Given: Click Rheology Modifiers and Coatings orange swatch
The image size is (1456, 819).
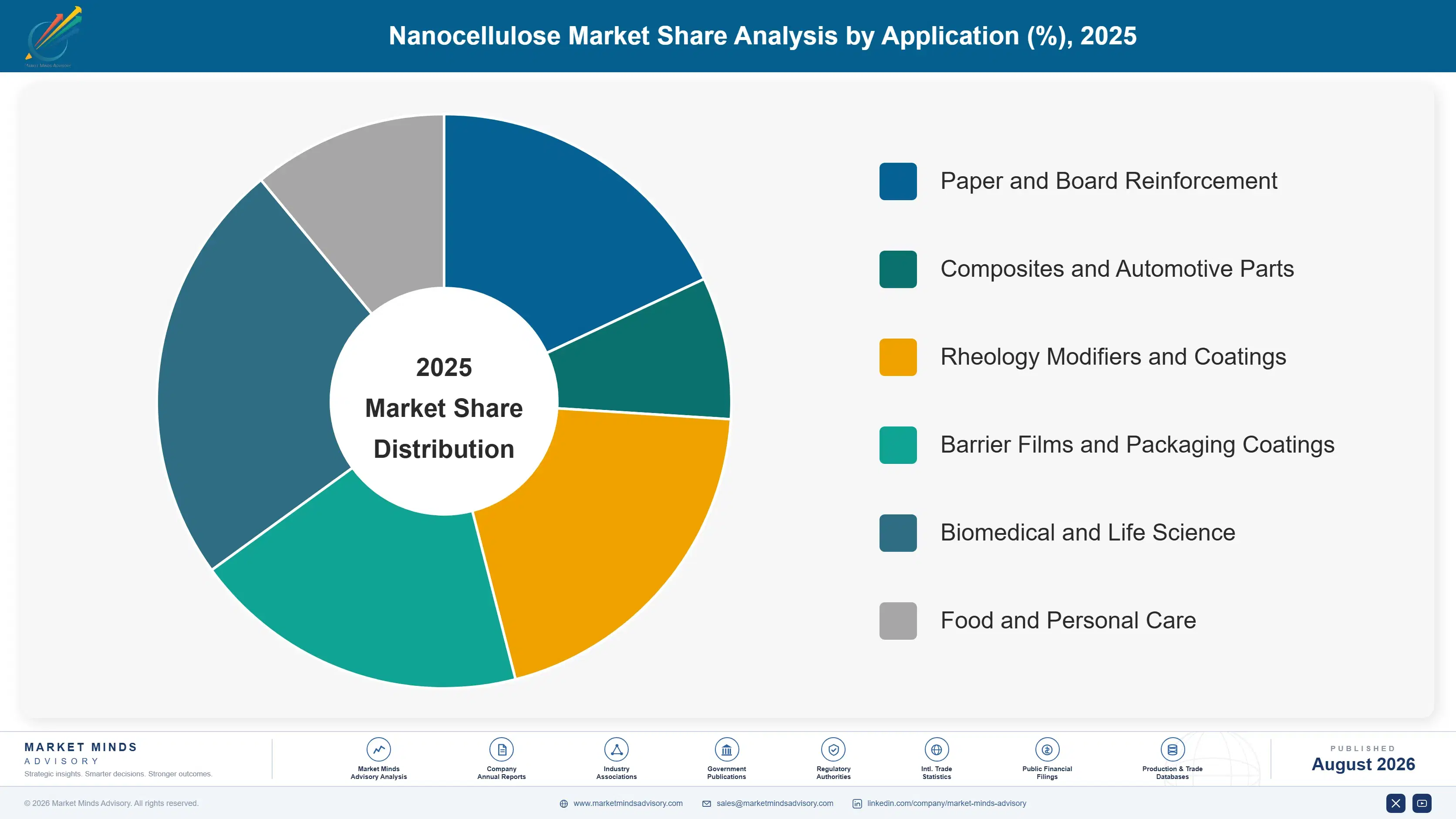Looking at the screenshot, I should pos(898,357).
